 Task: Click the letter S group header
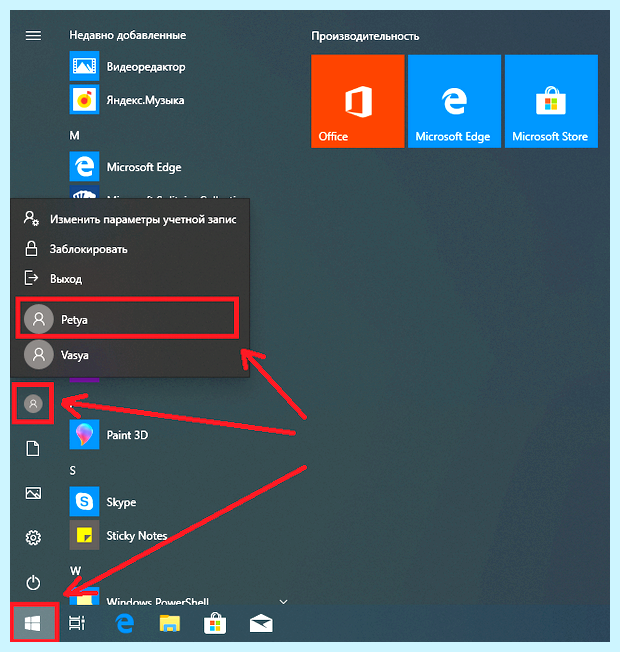(73, 470)
